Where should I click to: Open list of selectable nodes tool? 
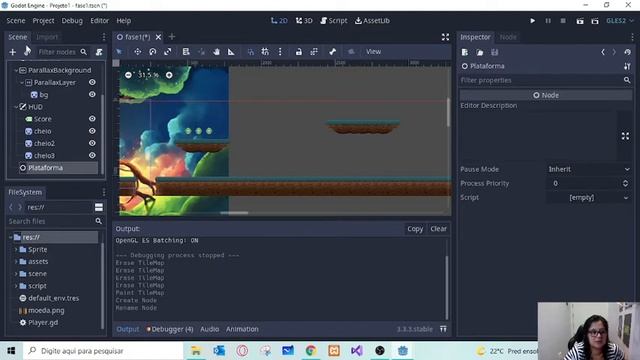click(x=186, y=51)
